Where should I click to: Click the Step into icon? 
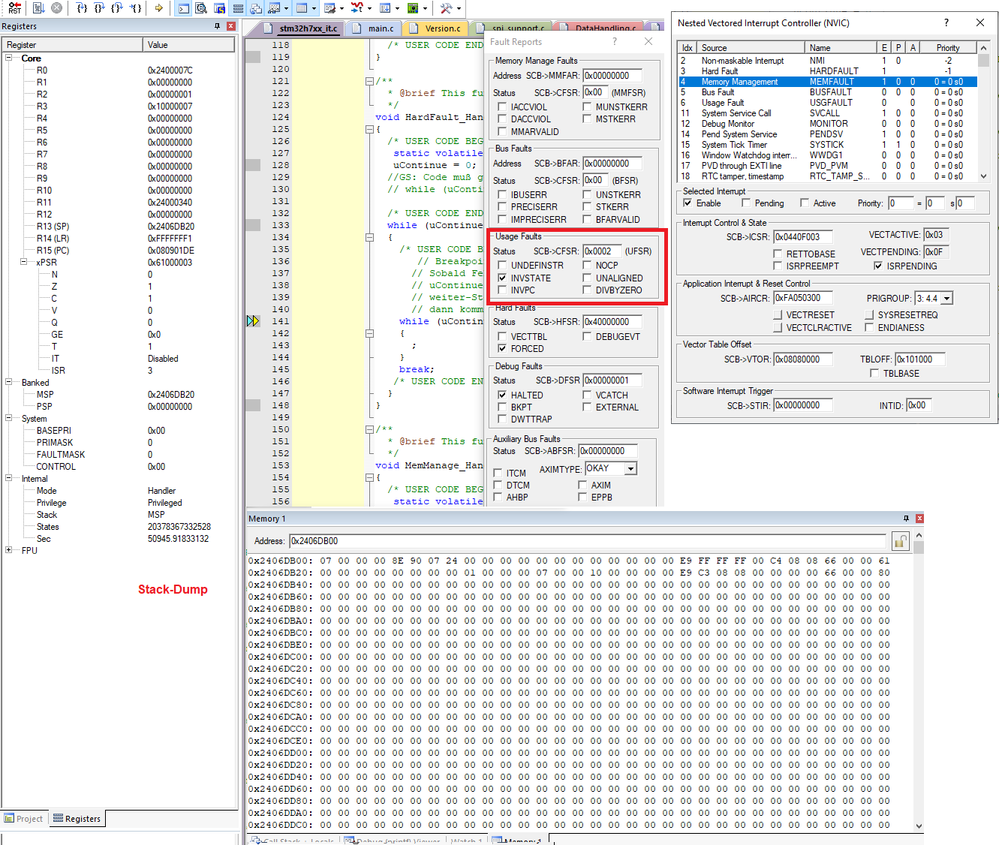click(82, 8)
